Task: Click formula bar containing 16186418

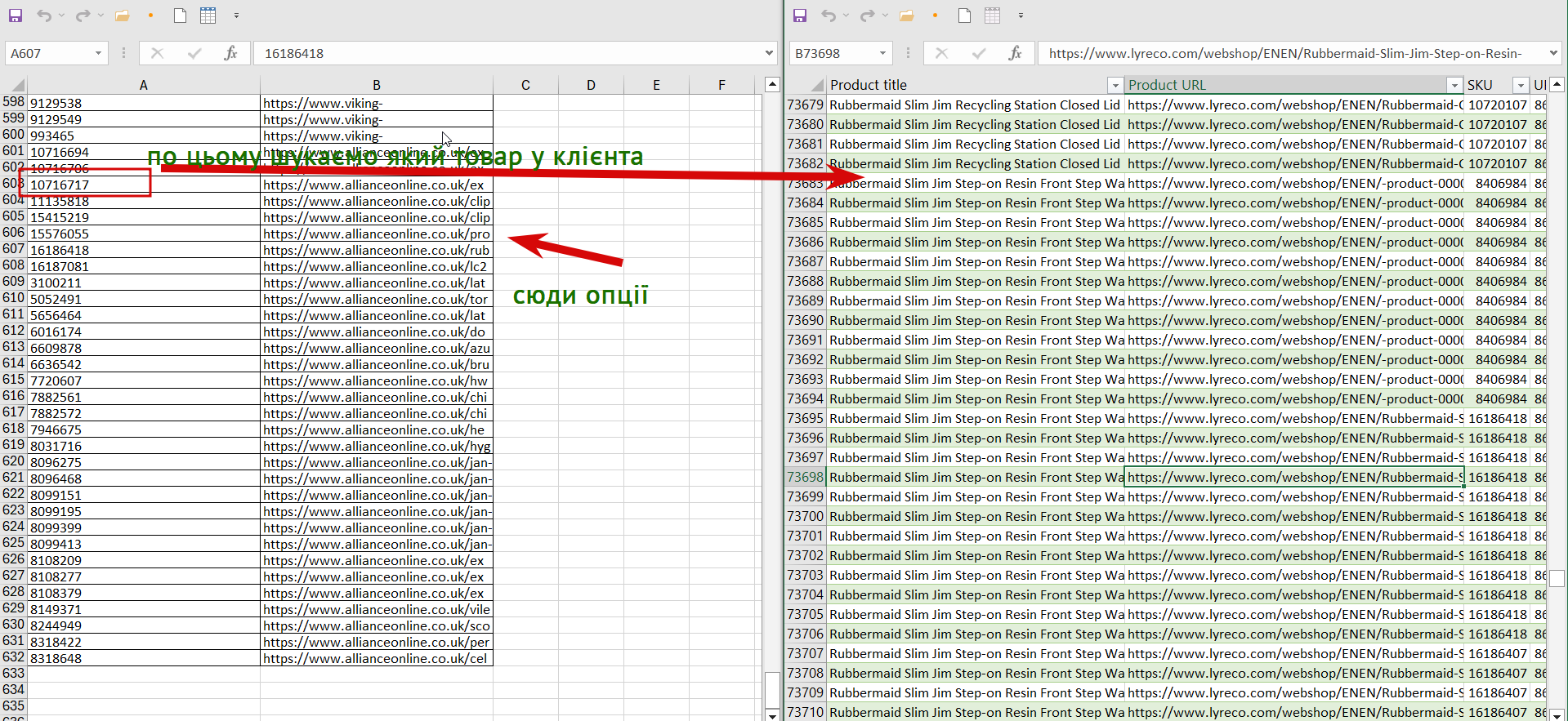Action: click(507, 53)
